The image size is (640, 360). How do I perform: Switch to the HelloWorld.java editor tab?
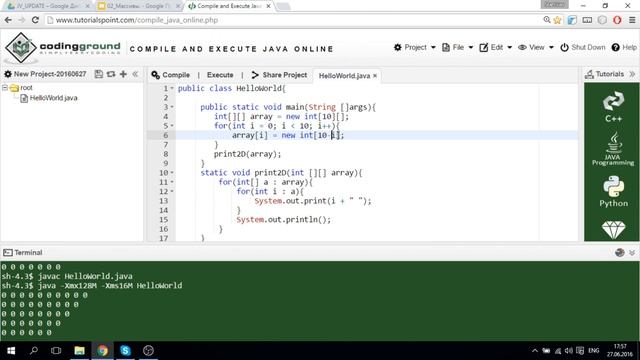(344, 76)
